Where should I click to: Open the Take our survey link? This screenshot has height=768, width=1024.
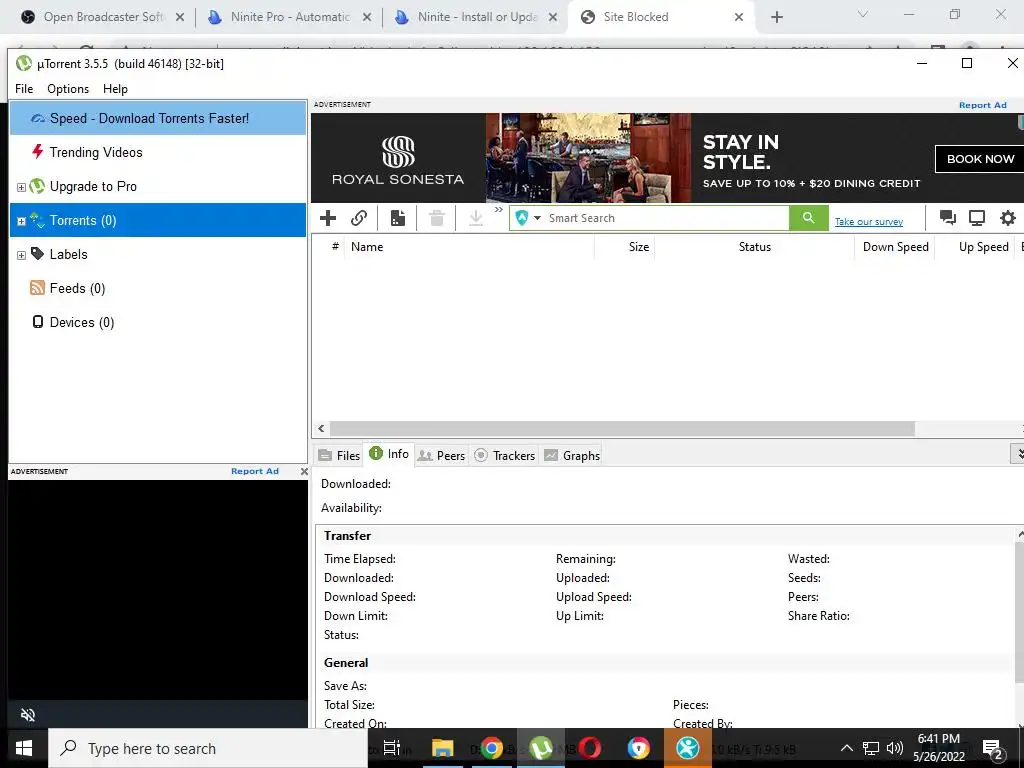point(869,222)
